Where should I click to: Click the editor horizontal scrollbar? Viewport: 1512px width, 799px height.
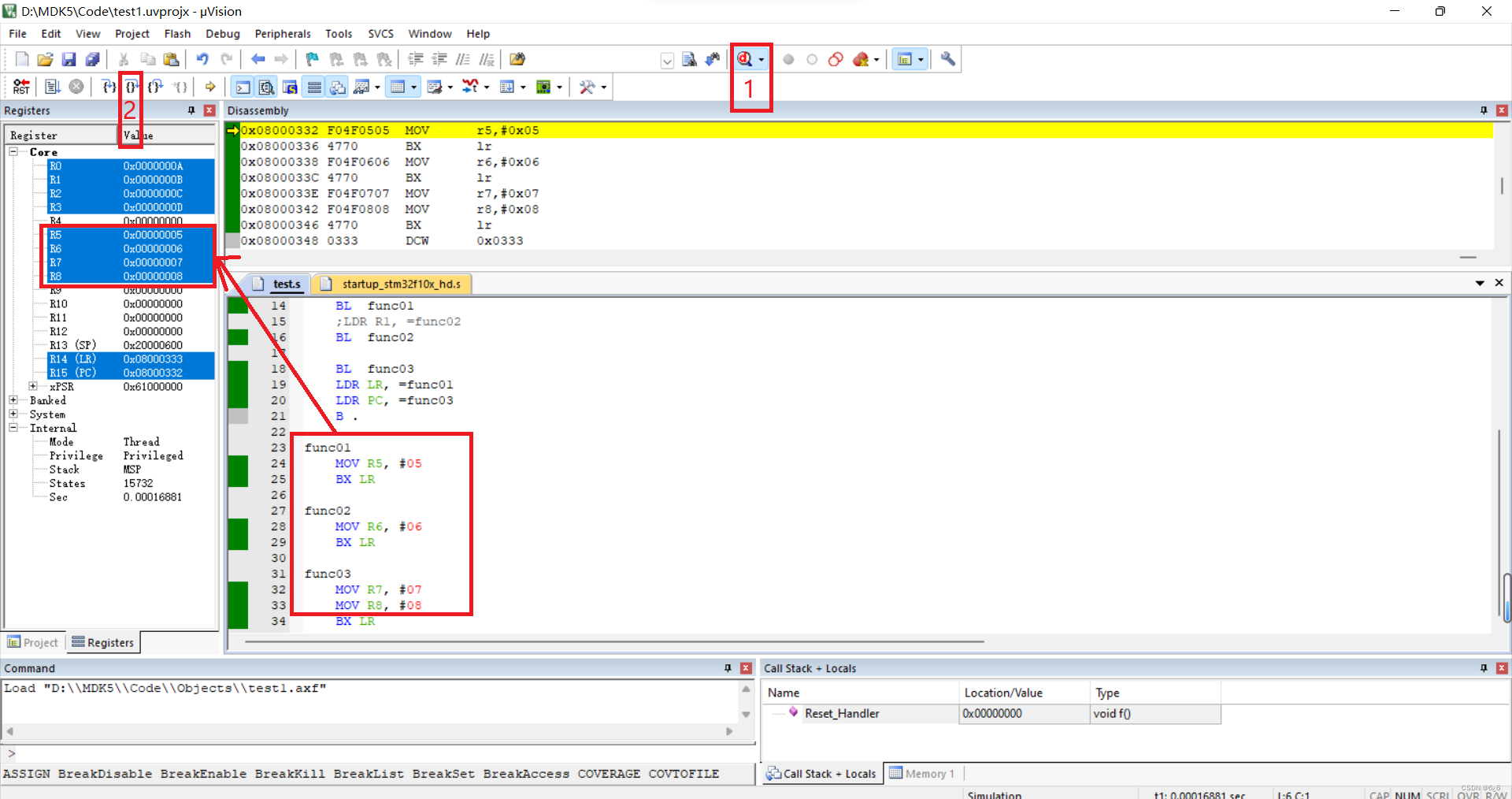[x=614, y=642]
